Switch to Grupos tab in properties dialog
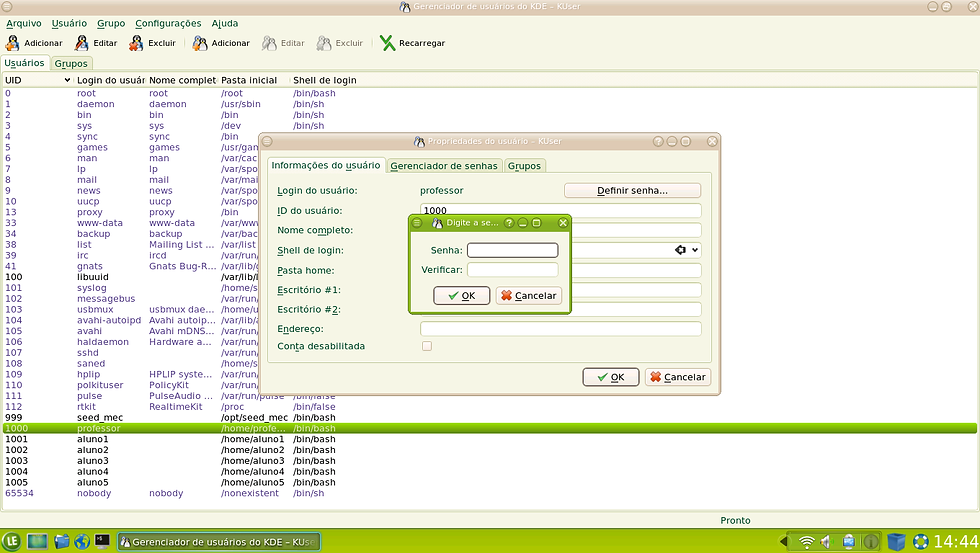The image size is (980, 553). click(524, 166)
